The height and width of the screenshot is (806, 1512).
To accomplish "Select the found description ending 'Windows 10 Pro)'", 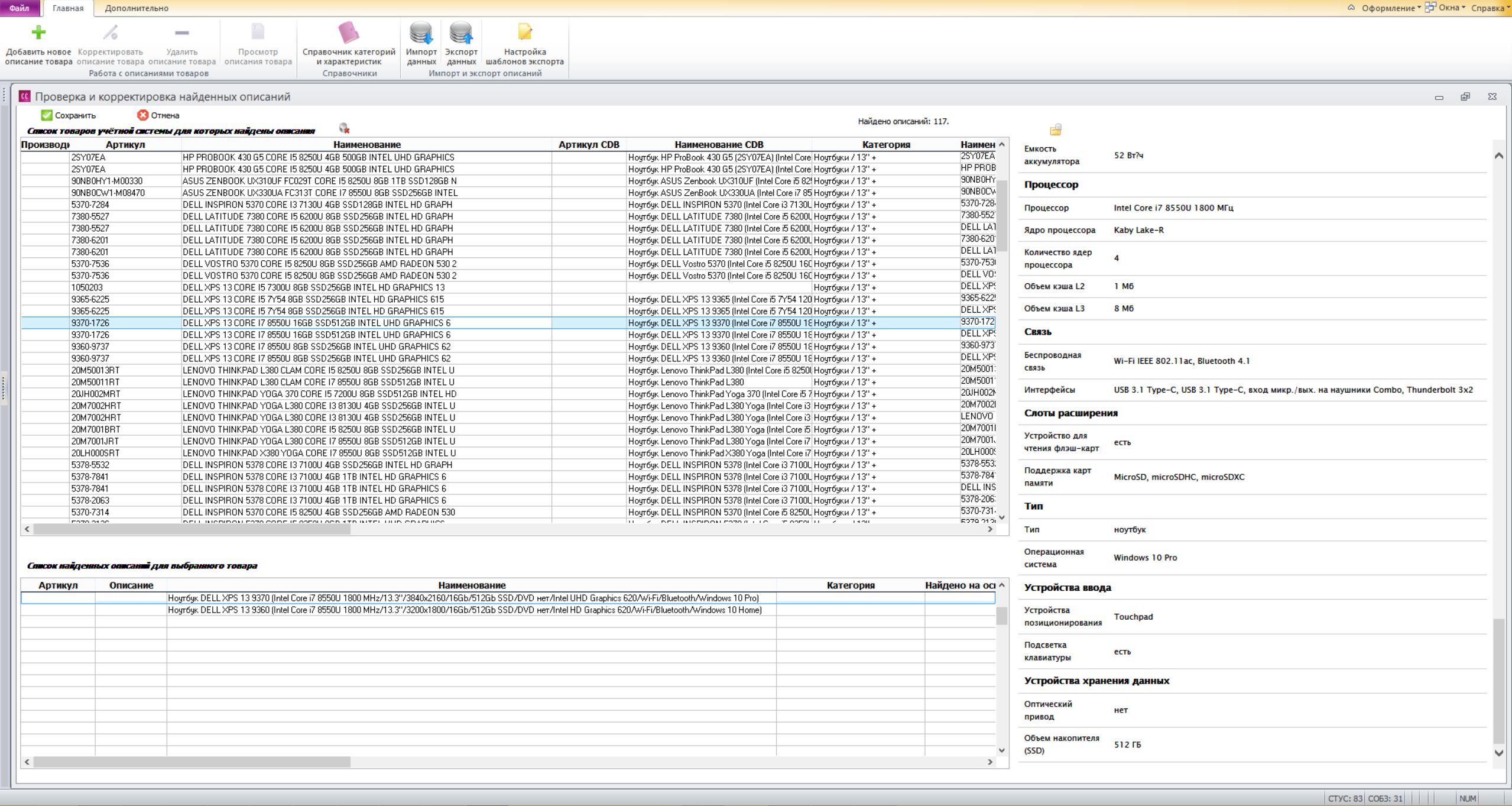I will pyautogui.click(x=508, y=598).
